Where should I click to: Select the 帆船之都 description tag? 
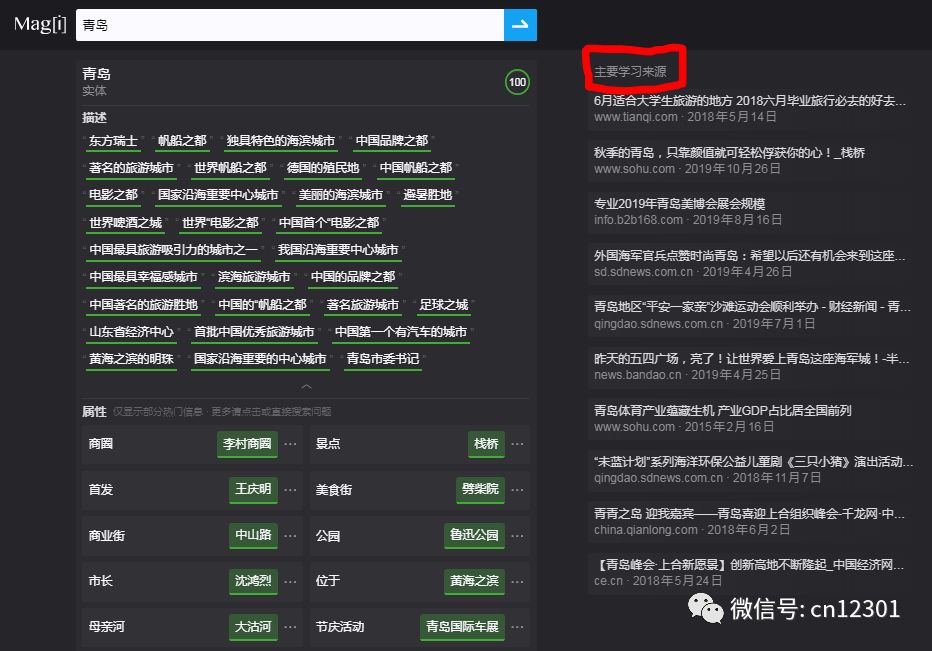click(182, 141)
